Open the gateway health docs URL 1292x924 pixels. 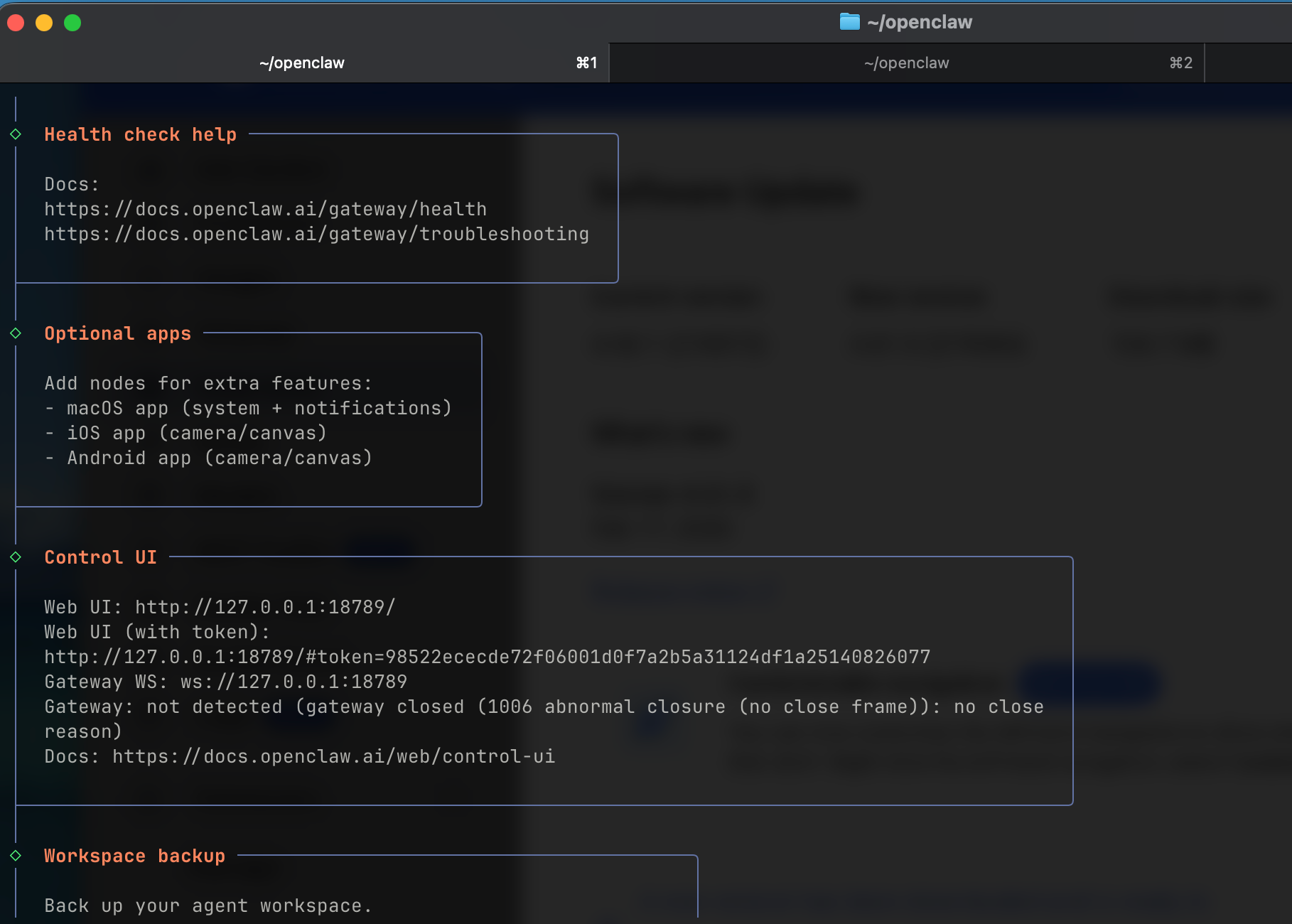(x=265, y=210)
